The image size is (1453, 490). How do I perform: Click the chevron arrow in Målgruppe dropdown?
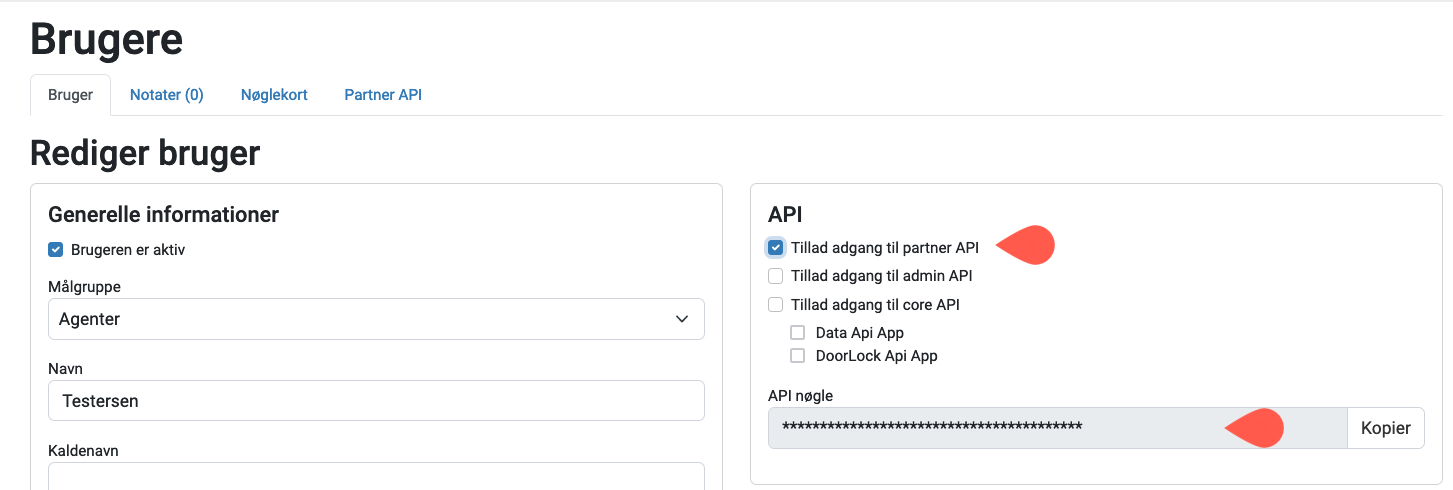[682, 319]
